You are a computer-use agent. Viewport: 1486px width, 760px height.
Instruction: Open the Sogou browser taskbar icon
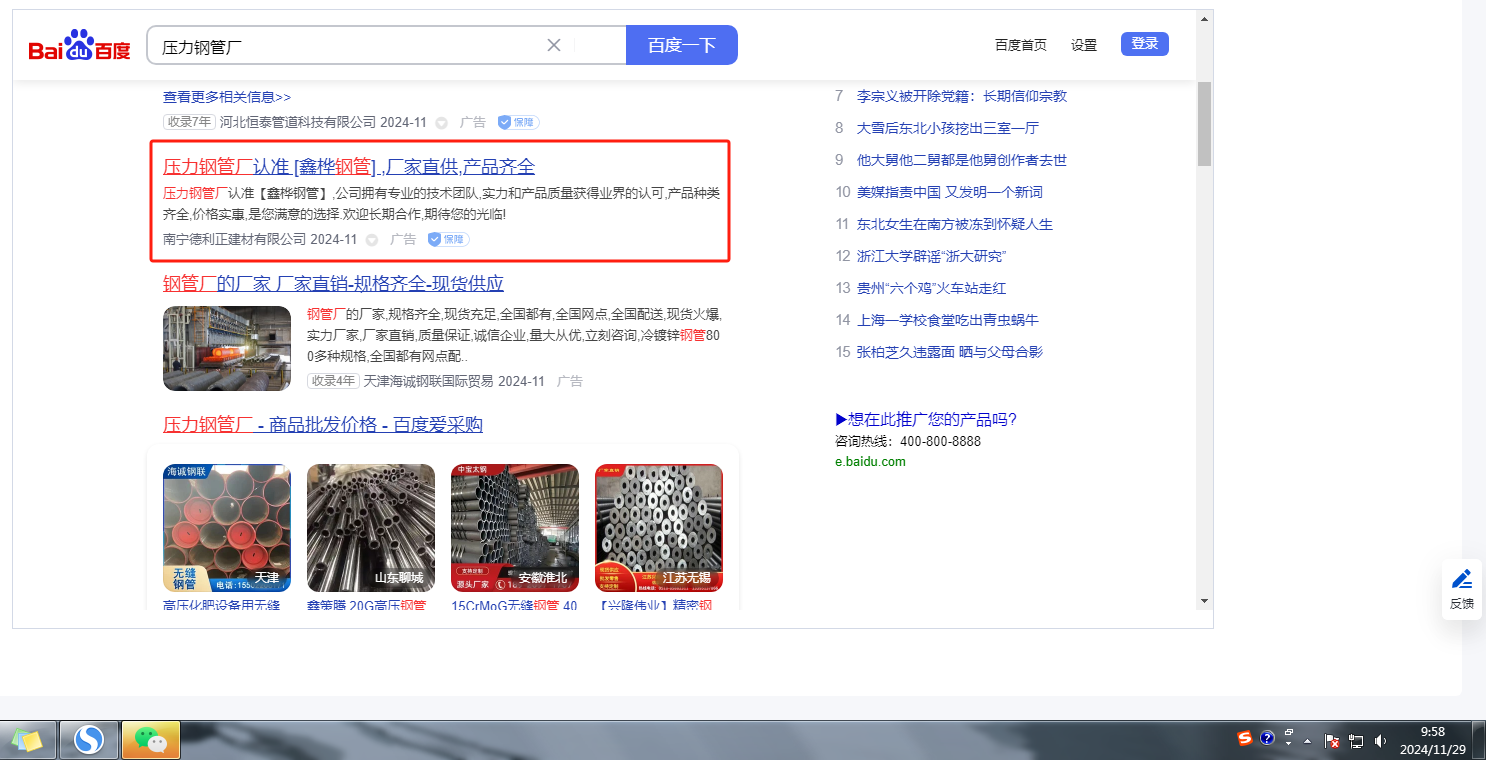click(x=89, y=740)
